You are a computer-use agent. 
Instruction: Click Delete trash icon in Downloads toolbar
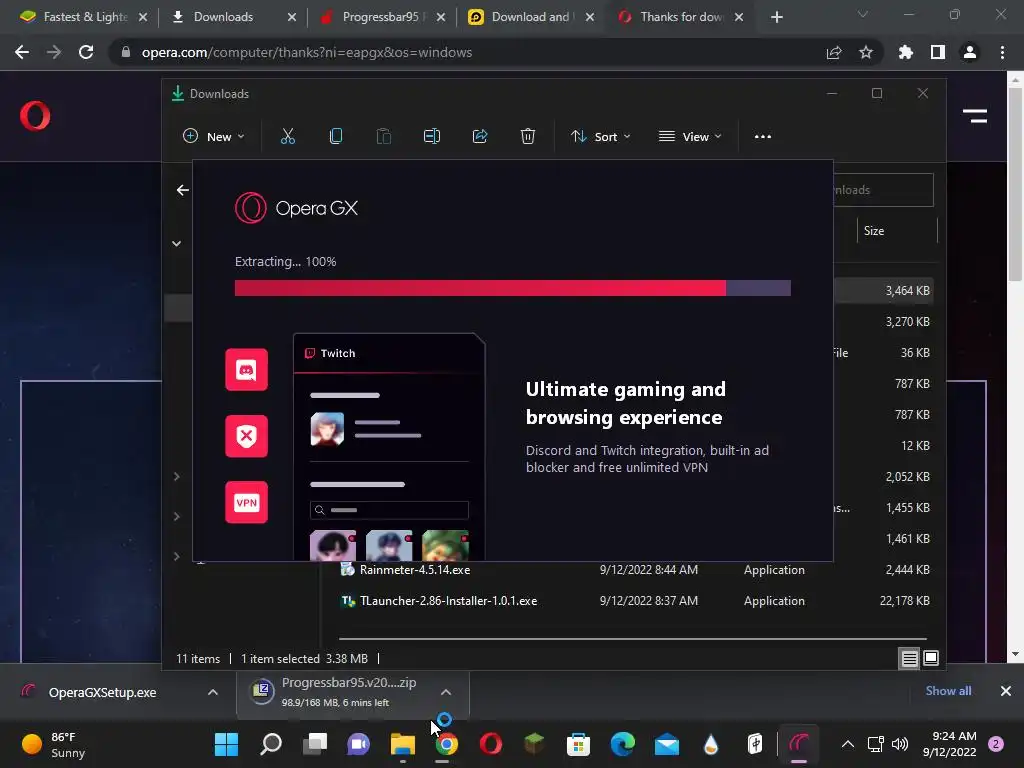[x=528, y=136]
